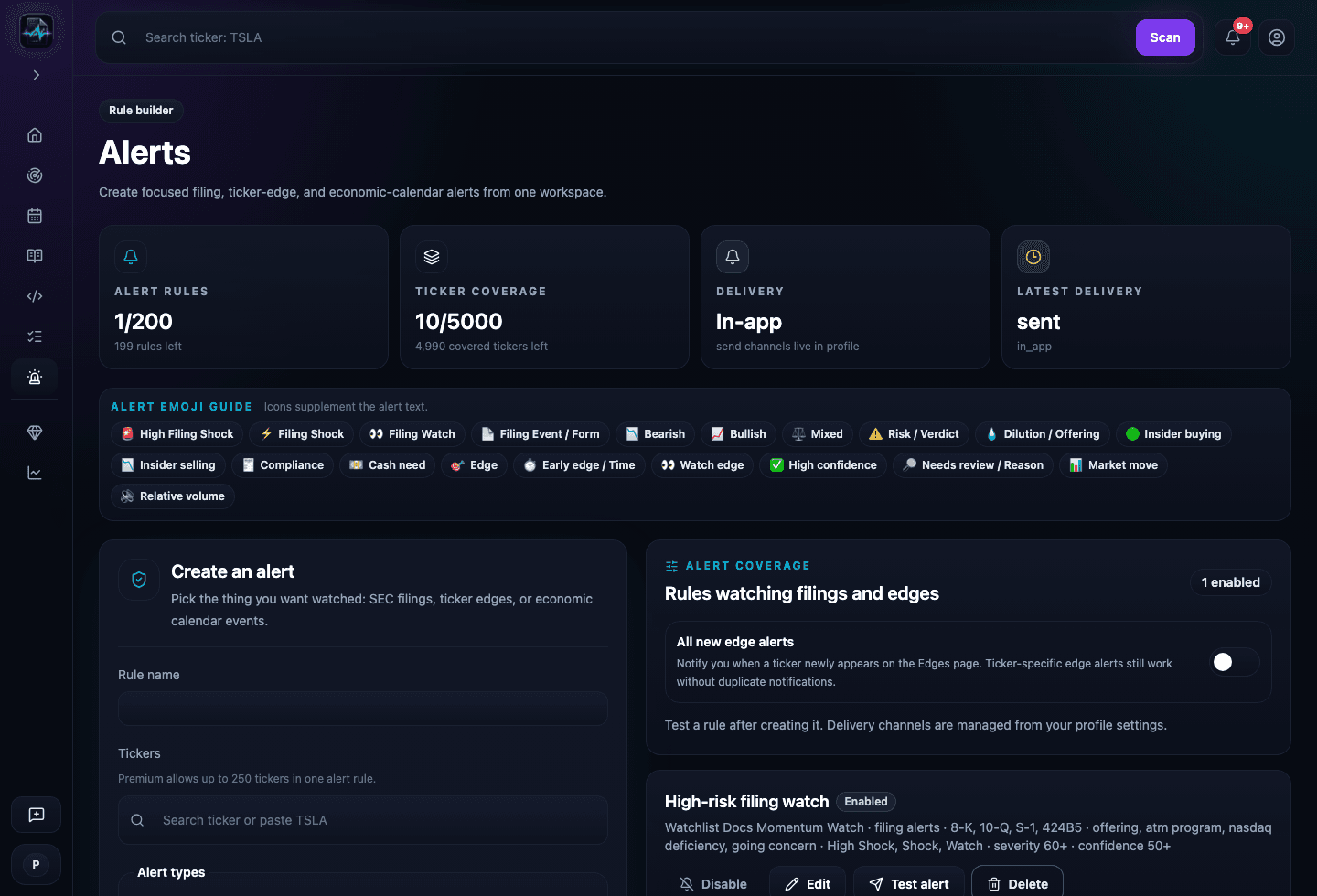The width and height of the screenshot is (1317, 896).
Task: Click the shield icon beside Create an alert
Action: 139,580
